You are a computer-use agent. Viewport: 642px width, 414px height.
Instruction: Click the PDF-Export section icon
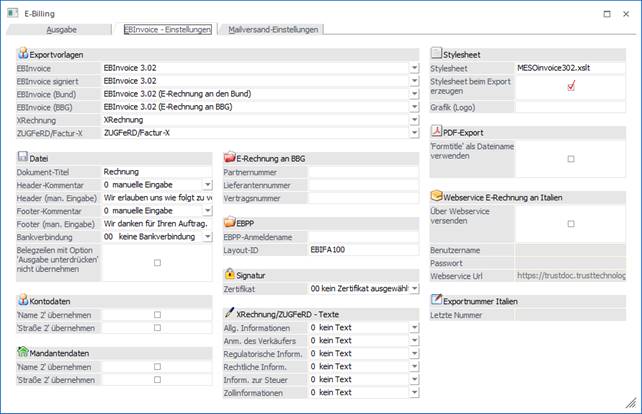coord(436,131)
